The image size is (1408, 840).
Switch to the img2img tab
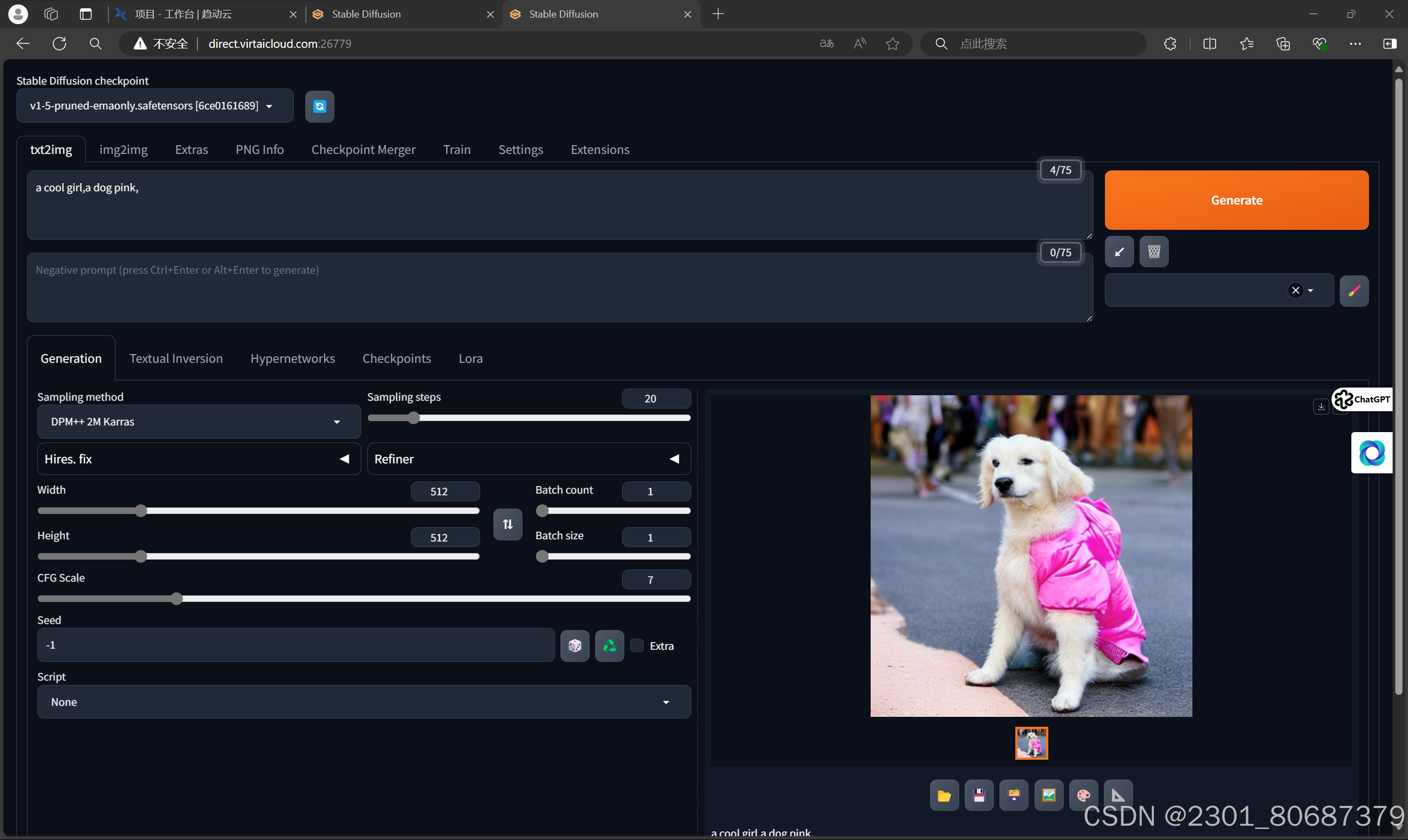click(123, 150)
